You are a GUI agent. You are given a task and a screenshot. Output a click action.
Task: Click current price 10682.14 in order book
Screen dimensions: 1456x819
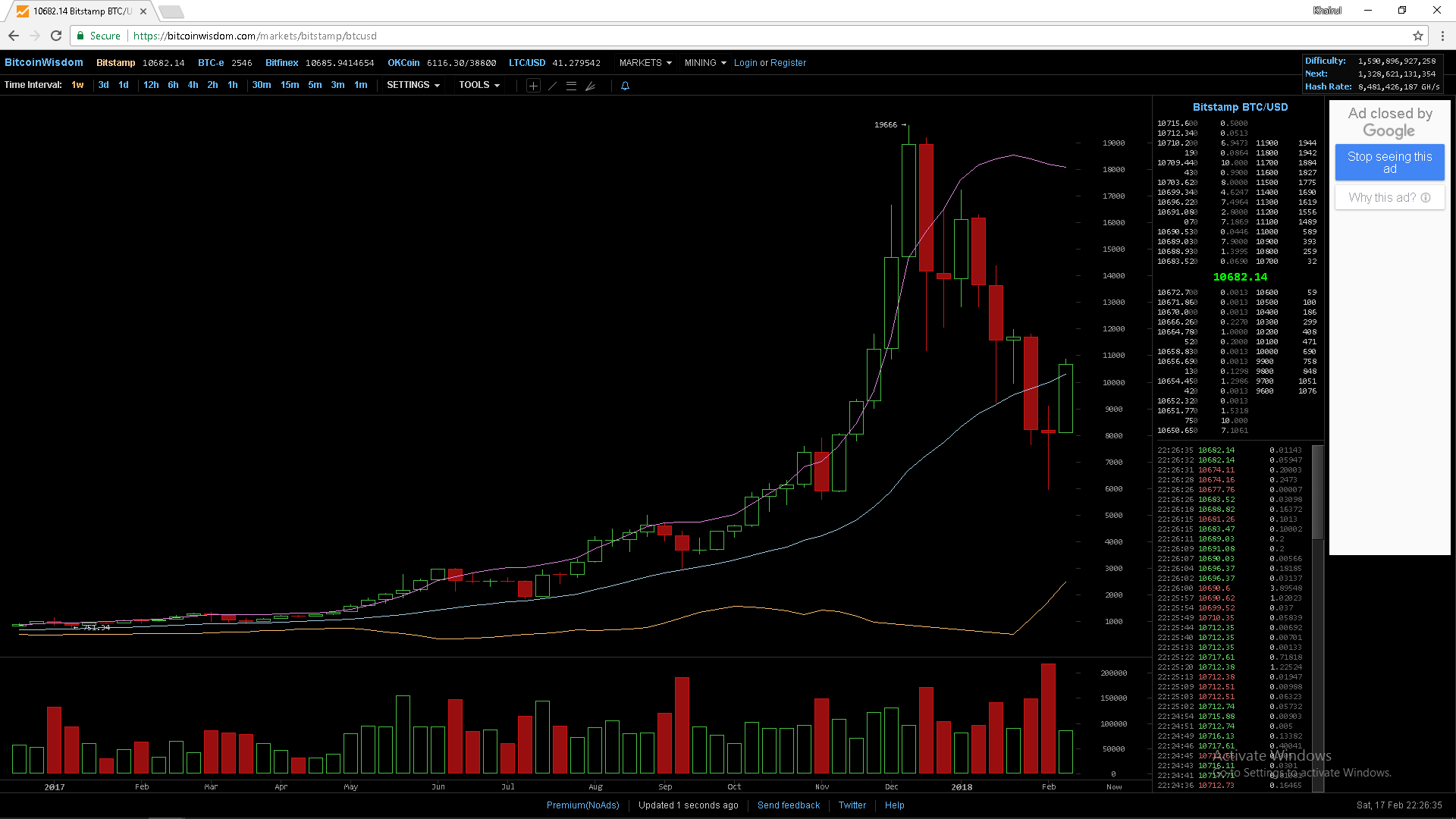(1240, 278)
